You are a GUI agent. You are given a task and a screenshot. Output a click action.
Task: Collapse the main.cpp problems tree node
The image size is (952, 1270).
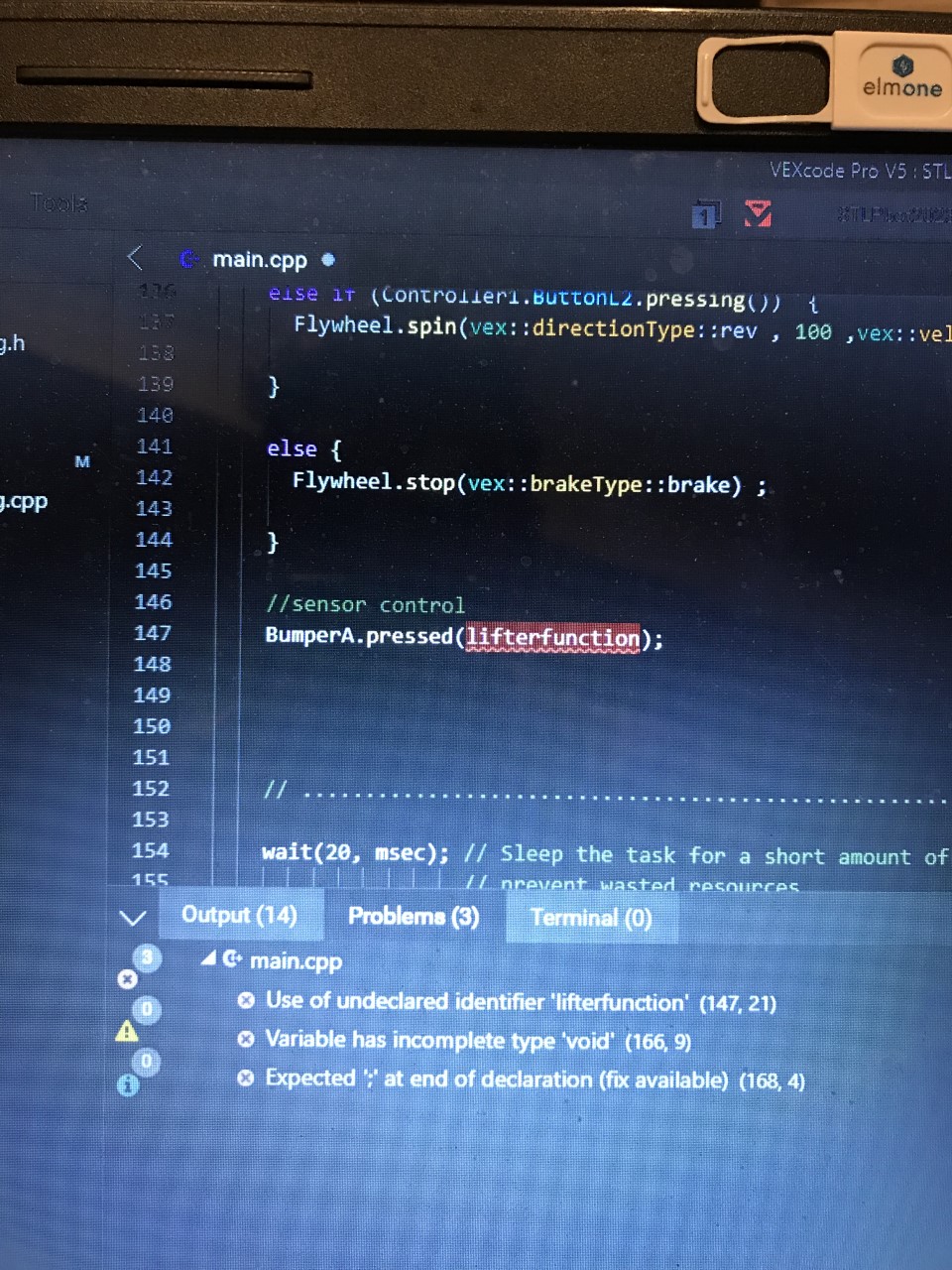tap(208, 959)
